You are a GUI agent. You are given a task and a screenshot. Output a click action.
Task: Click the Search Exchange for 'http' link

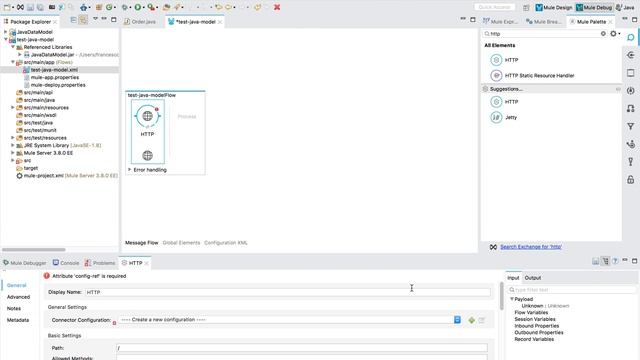point(531,247)
